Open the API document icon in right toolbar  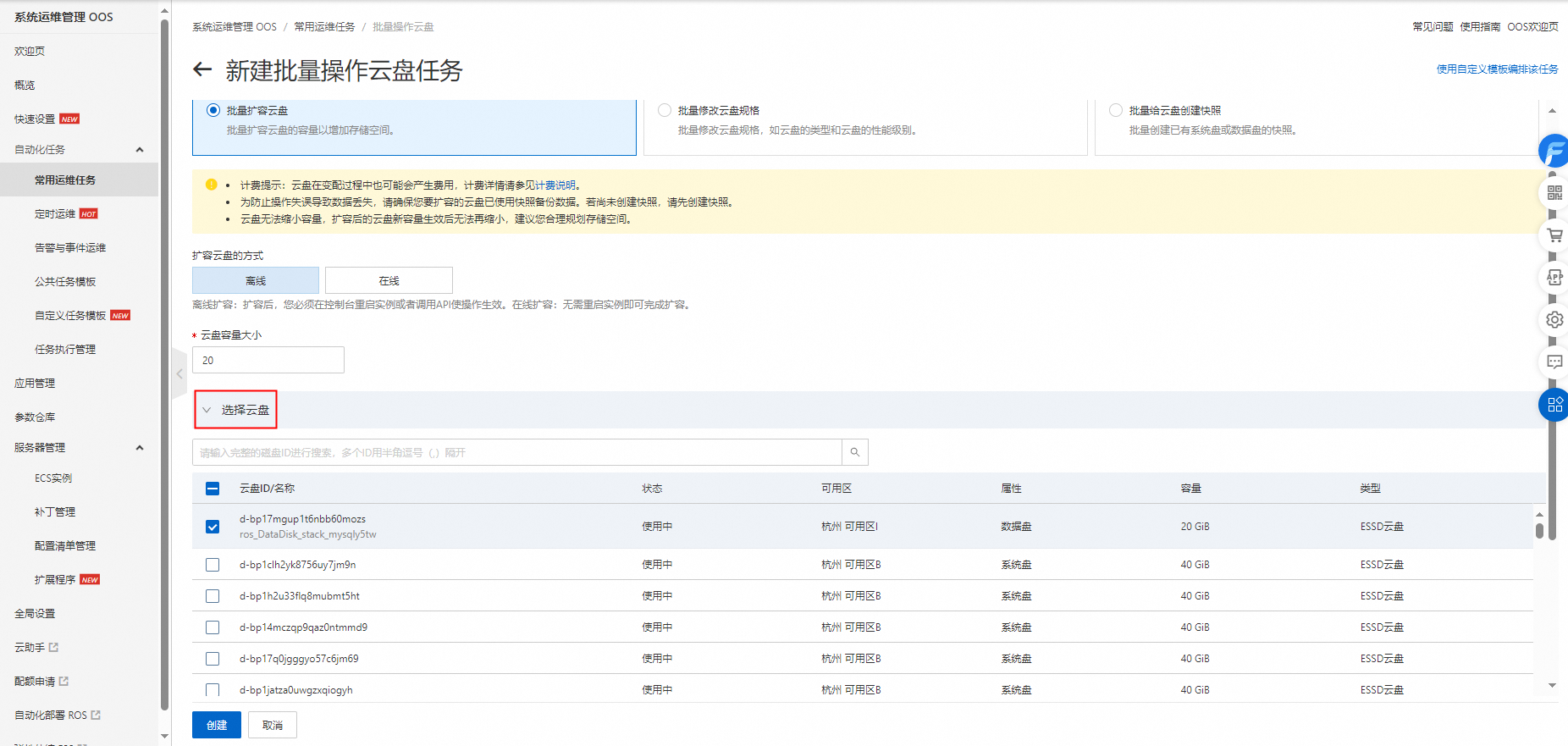pos(1554,278)
